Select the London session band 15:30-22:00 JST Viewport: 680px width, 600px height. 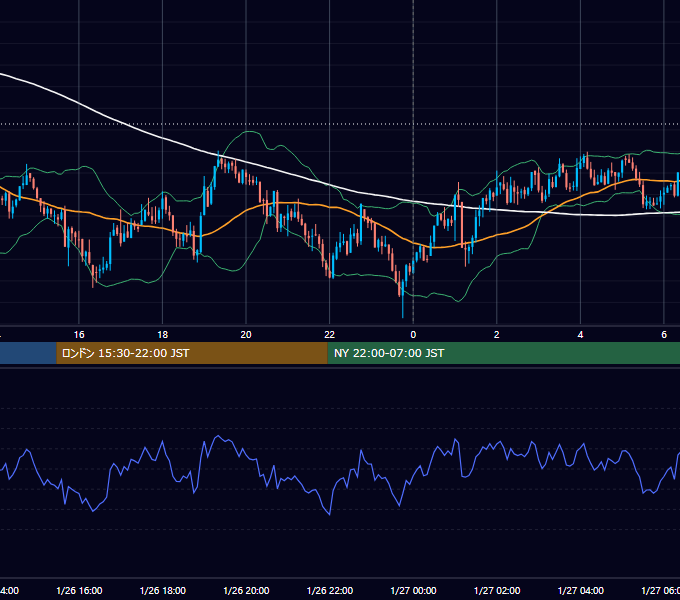pyautogui.click(x=192, y=353)
